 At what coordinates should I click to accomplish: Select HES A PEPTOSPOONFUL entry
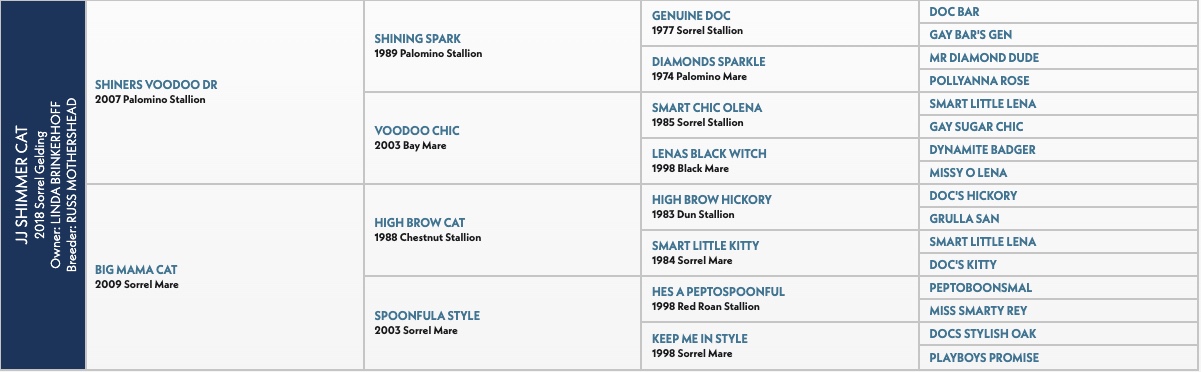[718, 292]
